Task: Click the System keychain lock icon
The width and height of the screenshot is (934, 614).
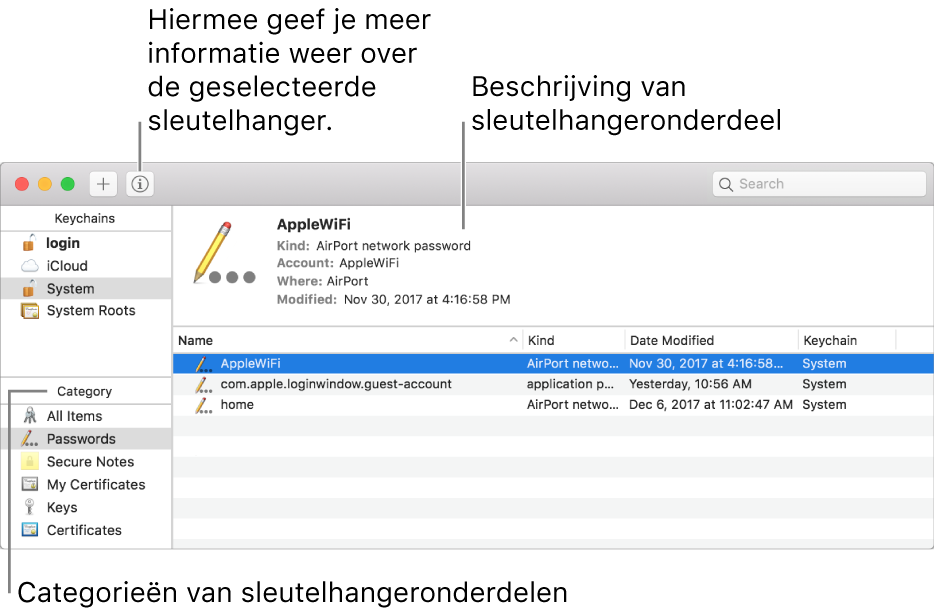Action: point(29,288)
